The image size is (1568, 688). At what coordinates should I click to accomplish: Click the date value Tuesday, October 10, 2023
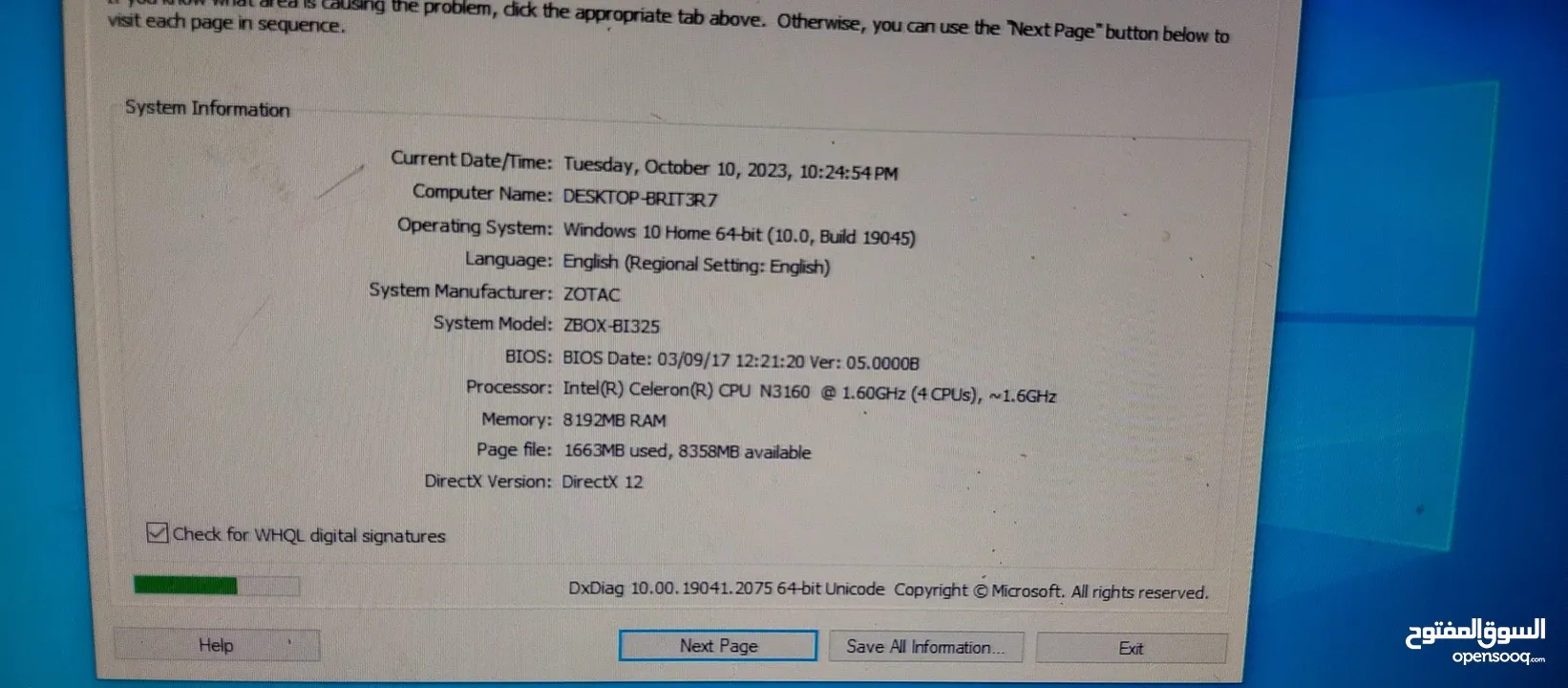pyautogui.click(x=731, y=168)
